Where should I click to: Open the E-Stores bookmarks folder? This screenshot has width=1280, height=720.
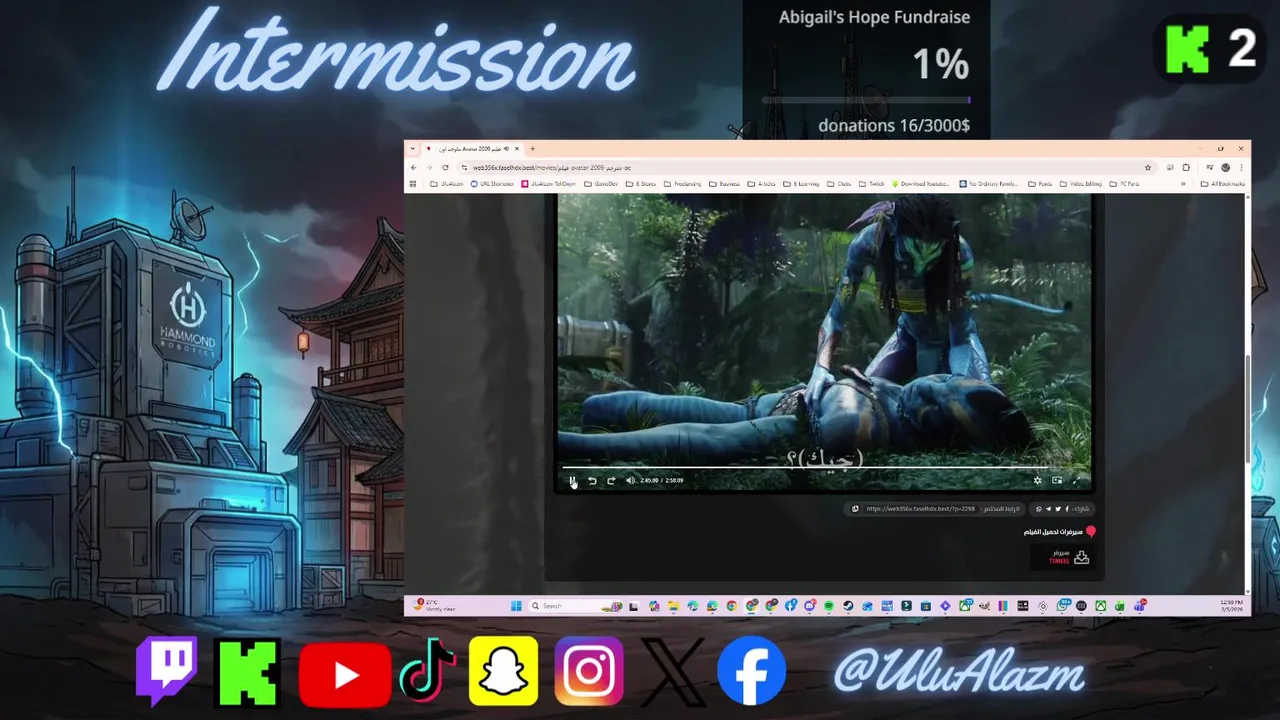click(642, 184)
